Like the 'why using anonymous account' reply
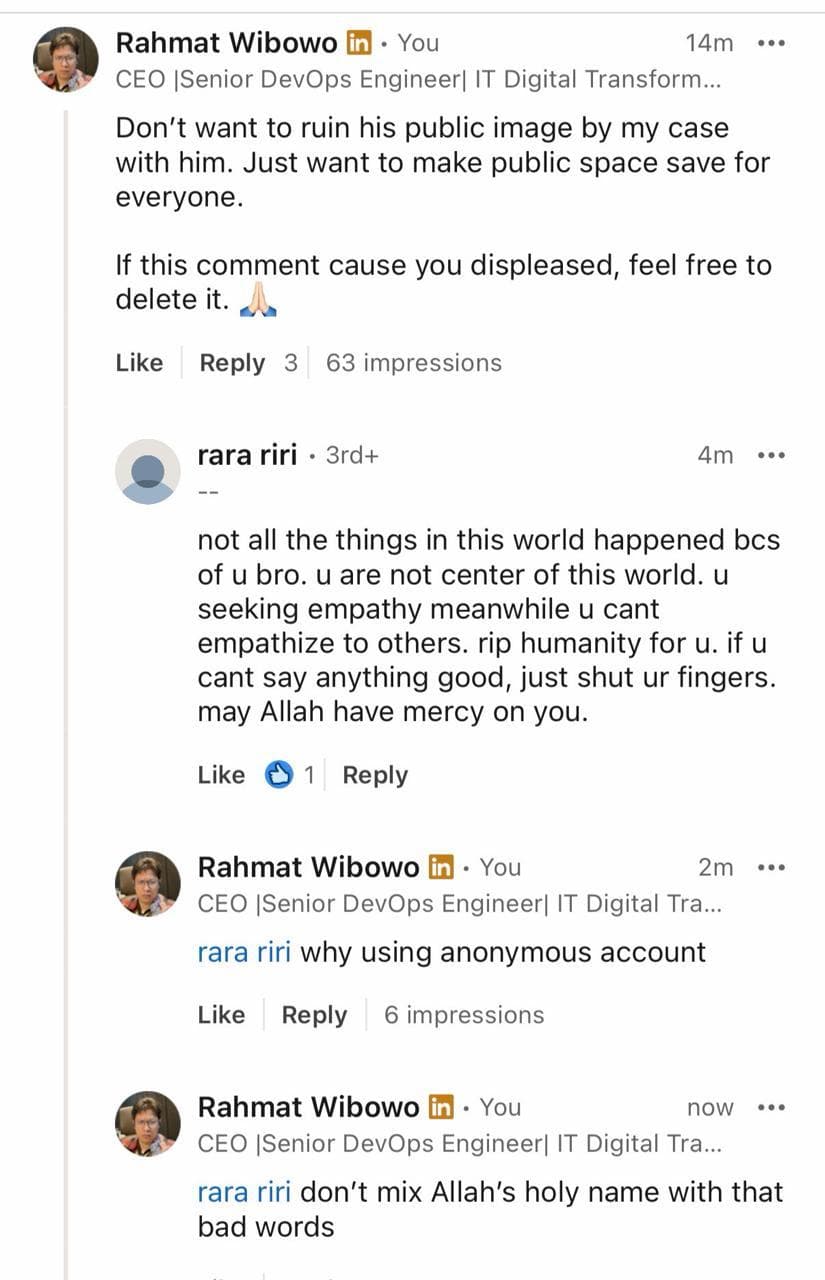Image resolution: width=825 pixels, height=1280 pixels. [x=221, y=1015]
